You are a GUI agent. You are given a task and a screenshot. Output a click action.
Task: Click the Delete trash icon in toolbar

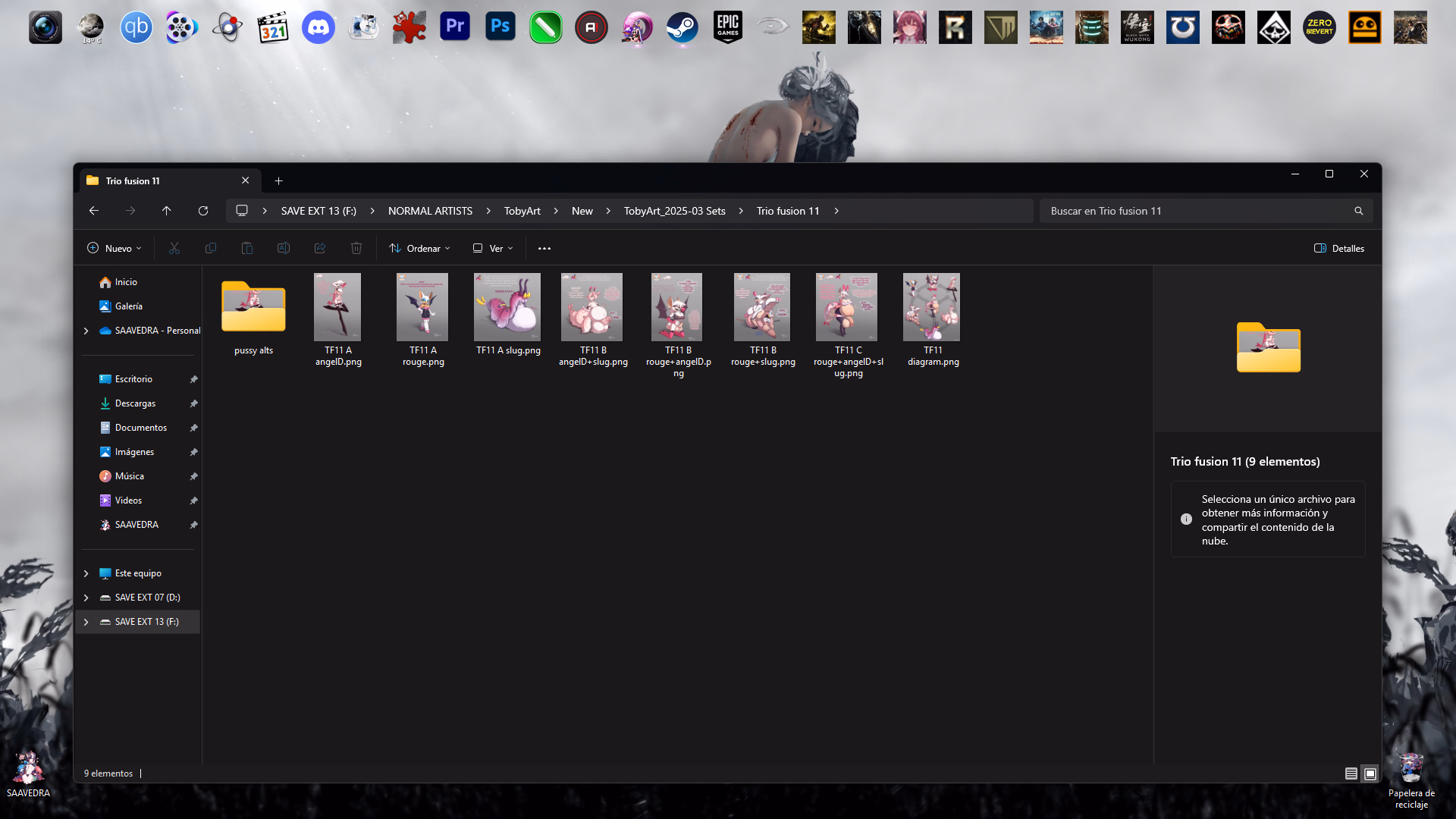pos(356,248)
